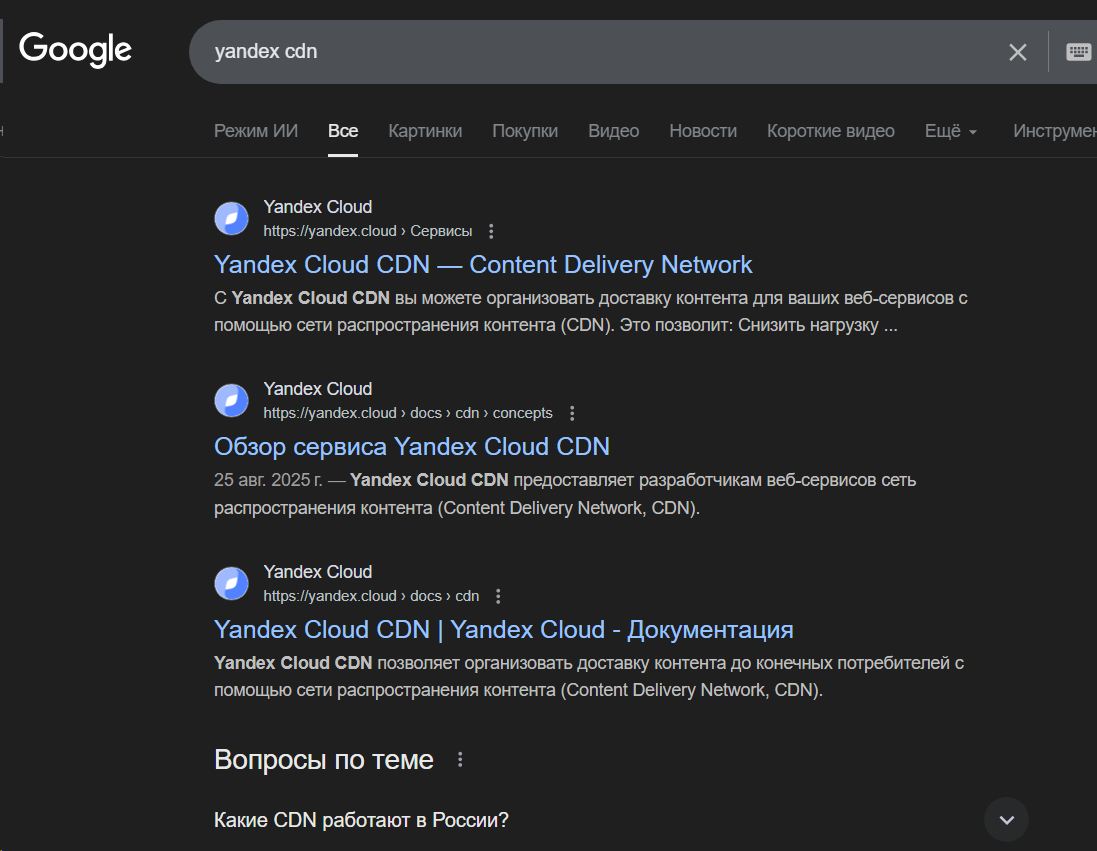Click the Google logo
1097x851 pixels.
[x=75, y=49]
